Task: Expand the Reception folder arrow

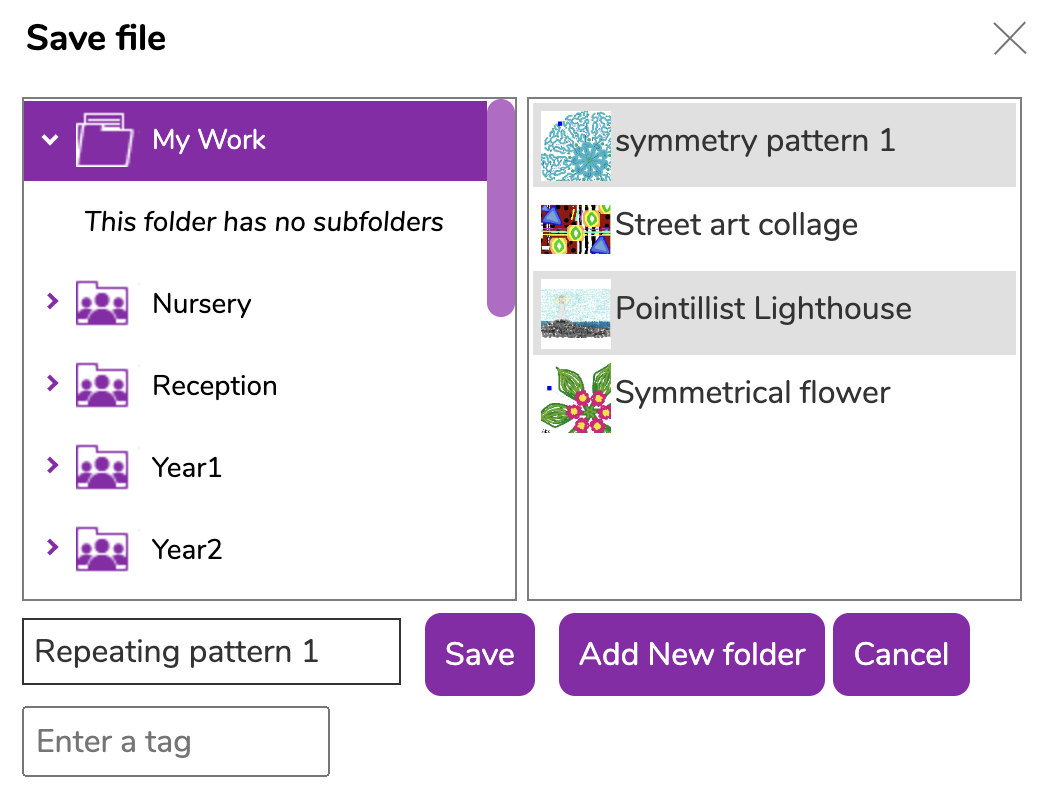Action: 52,383
